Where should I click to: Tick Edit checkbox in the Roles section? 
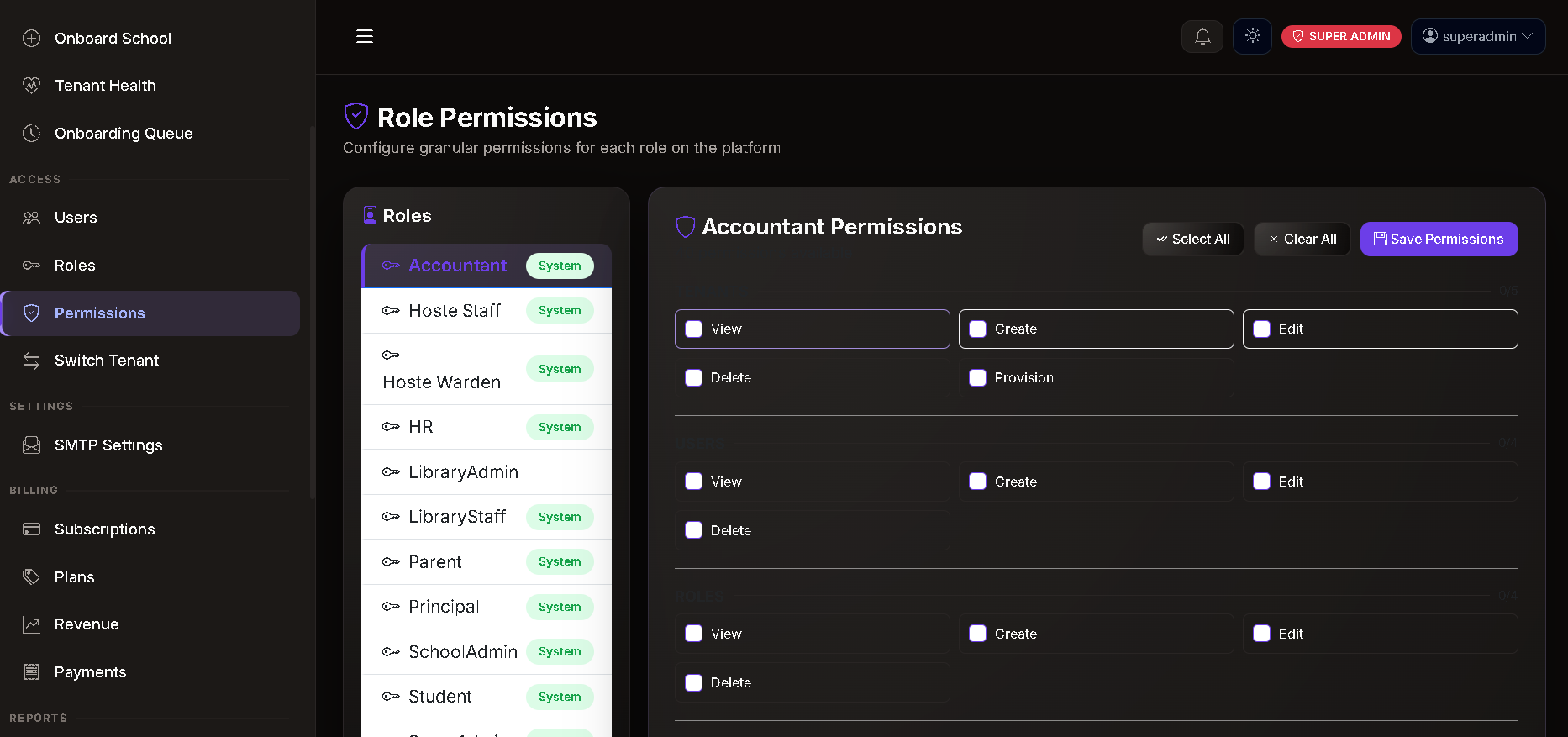click(x=1261, y=634)
